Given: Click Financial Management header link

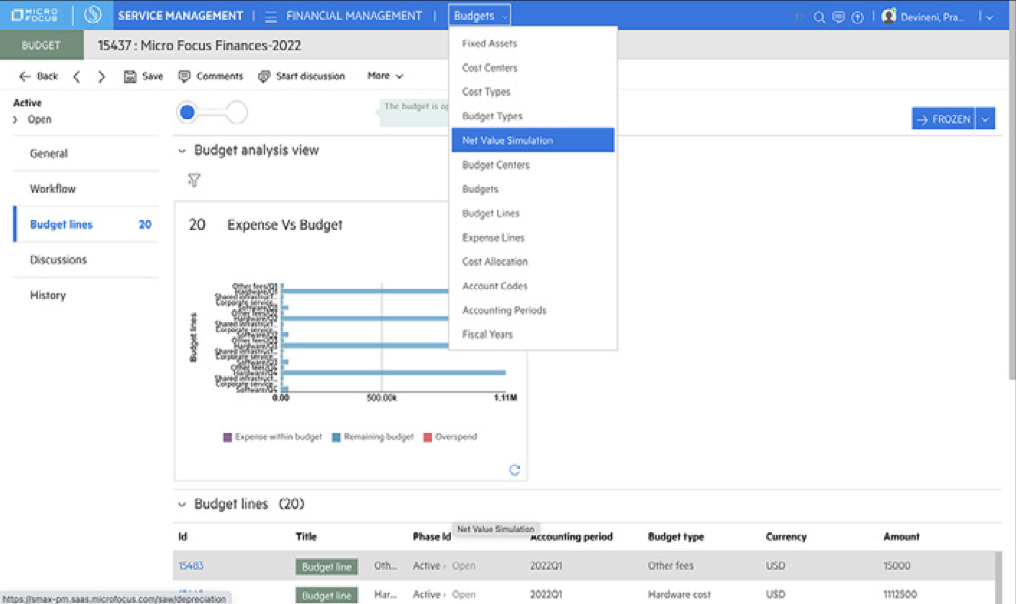Looking at the screenshot, I should click(x=354, y=16).
